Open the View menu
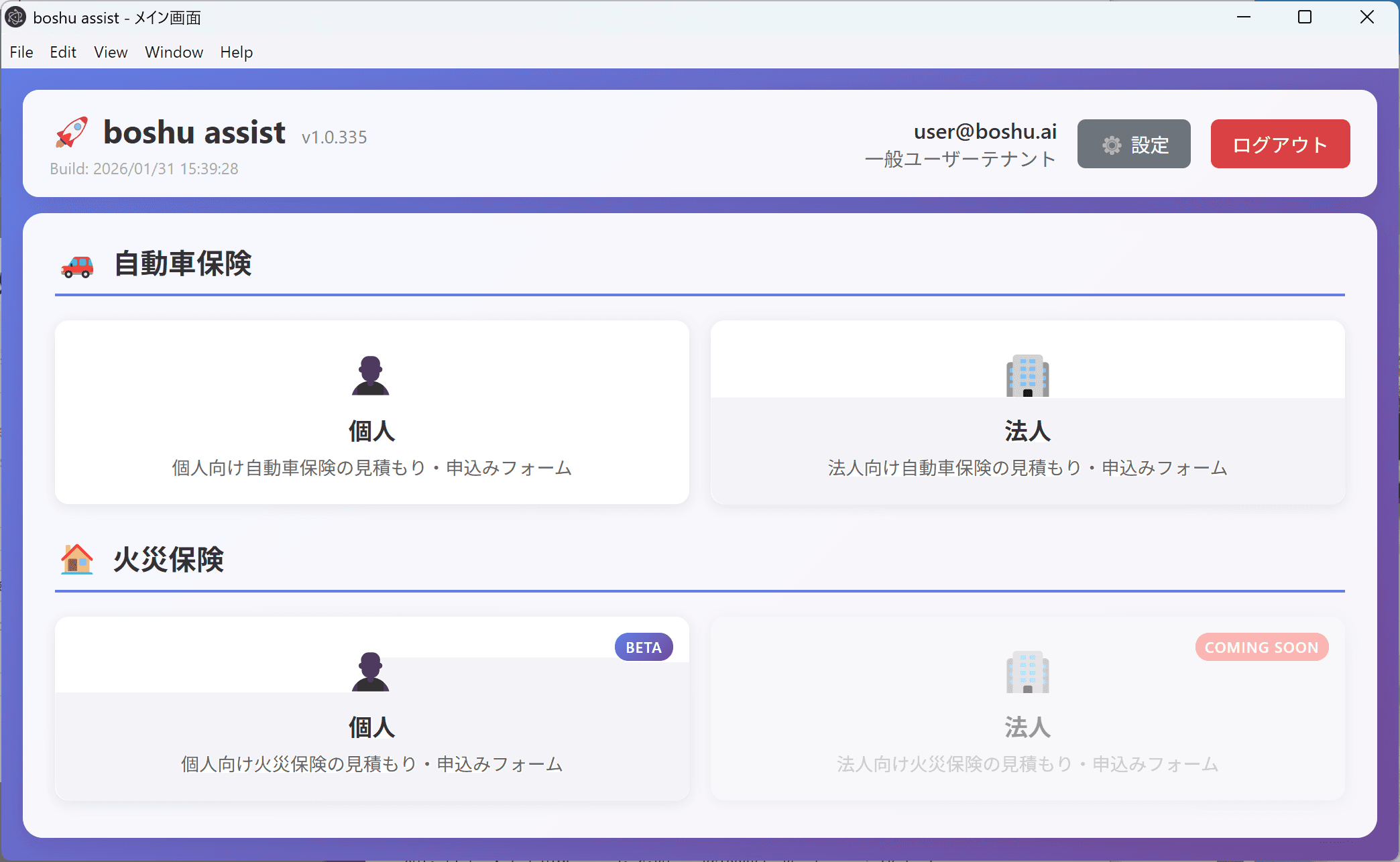This screenshot has height=862, width=1400. (110, 52)
